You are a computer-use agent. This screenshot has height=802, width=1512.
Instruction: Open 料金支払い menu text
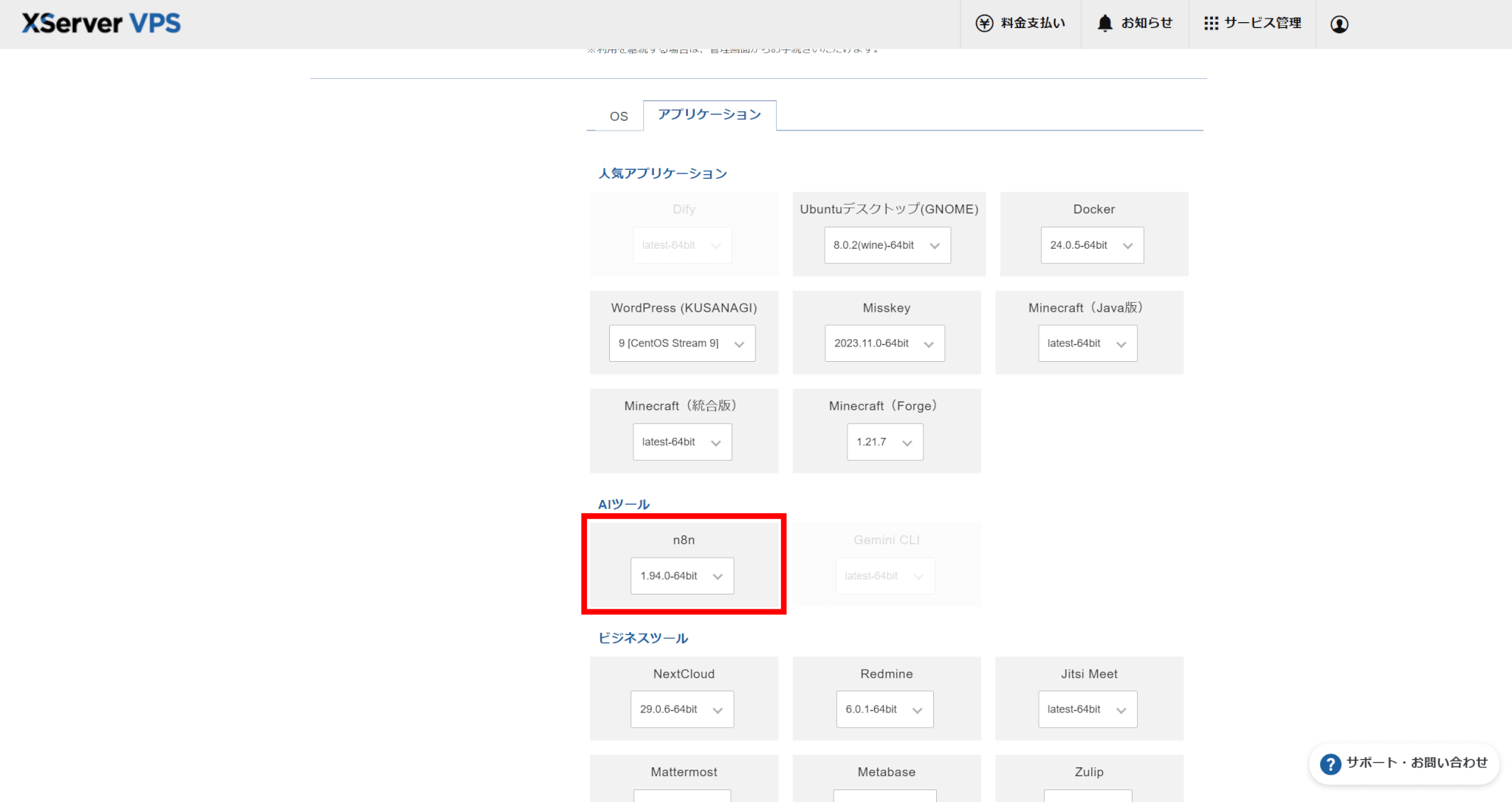coord(1033,24)
